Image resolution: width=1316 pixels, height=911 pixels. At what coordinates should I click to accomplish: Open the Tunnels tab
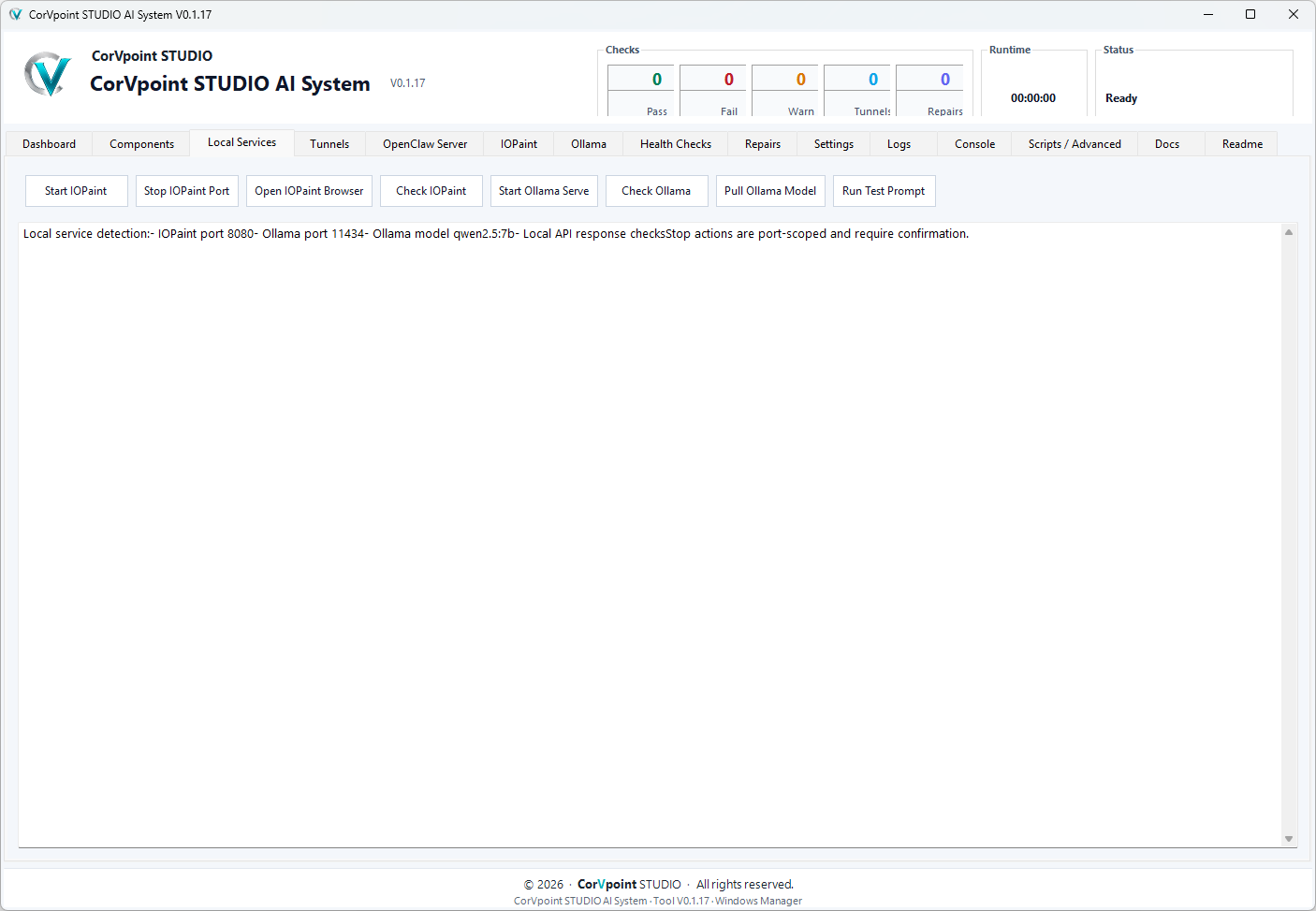[329, 144]
